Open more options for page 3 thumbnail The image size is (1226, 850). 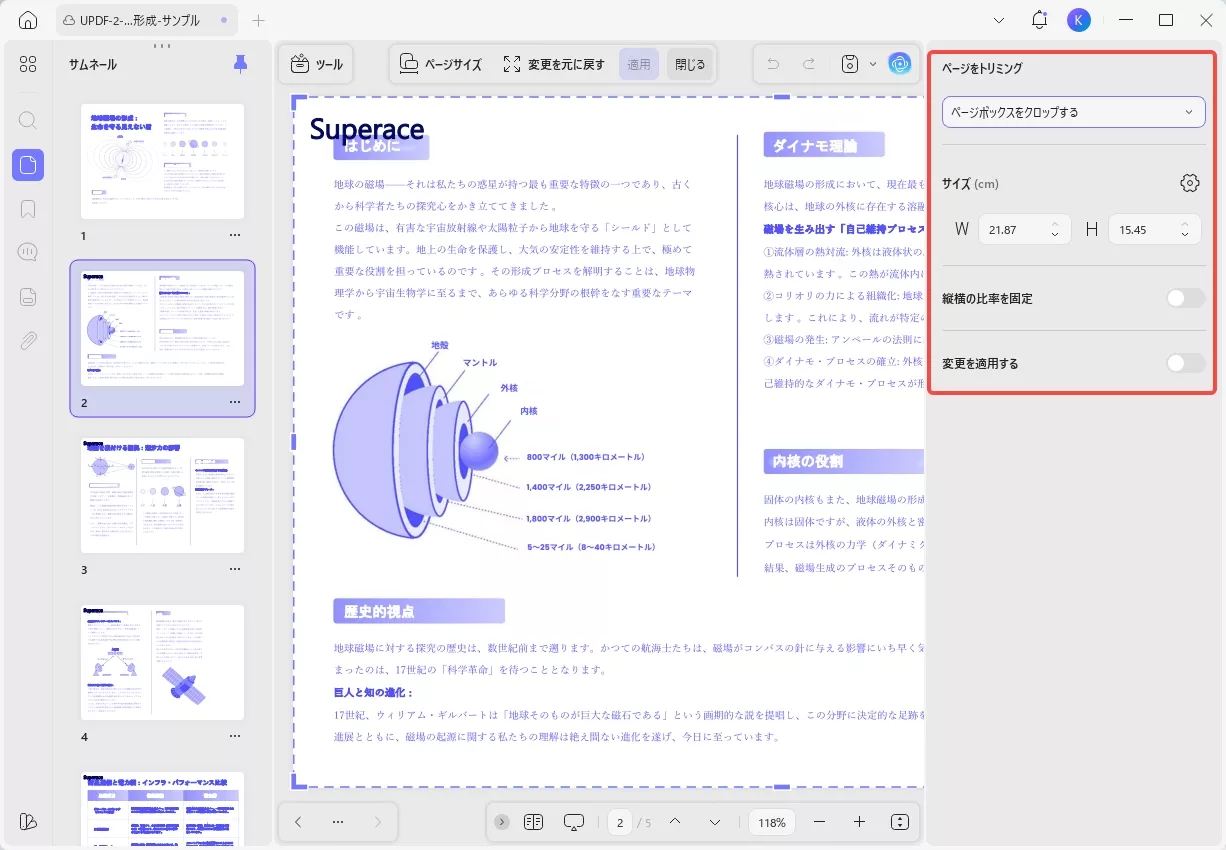[235, 569]
